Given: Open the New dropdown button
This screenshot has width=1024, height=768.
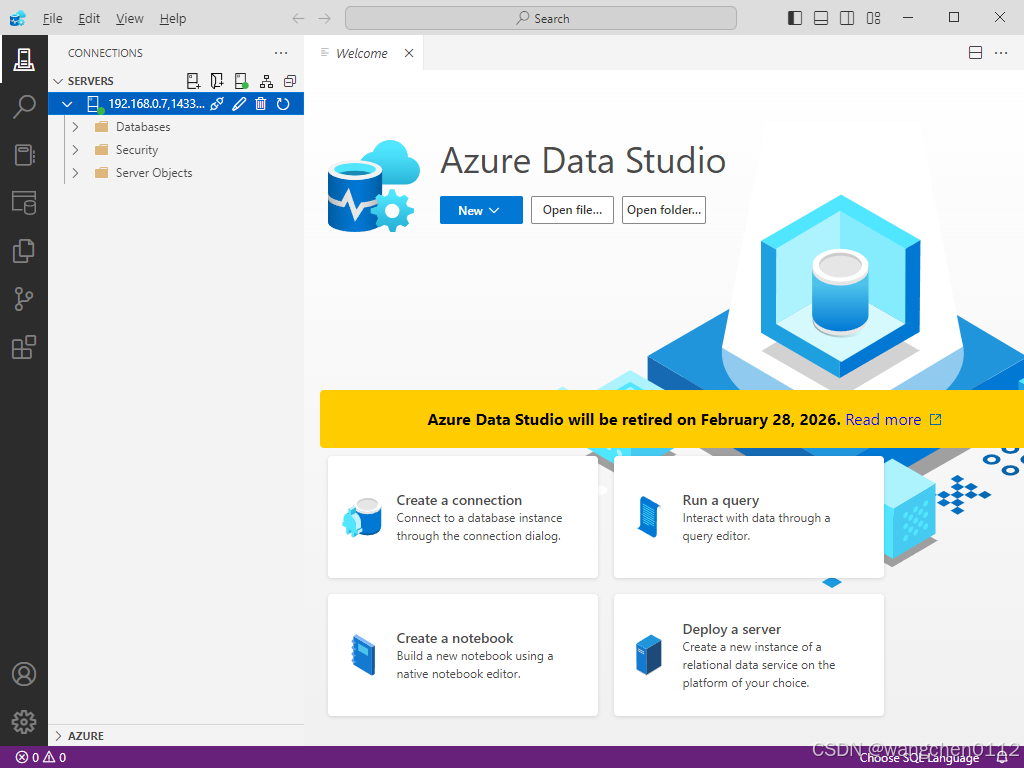Looking at the screenshot, I should click(481, 210).
